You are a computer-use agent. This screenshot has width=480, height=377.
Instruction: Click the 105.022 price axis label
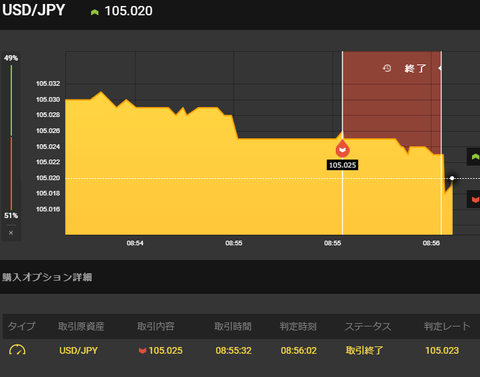pyautogui.click(x=48, y=162)
